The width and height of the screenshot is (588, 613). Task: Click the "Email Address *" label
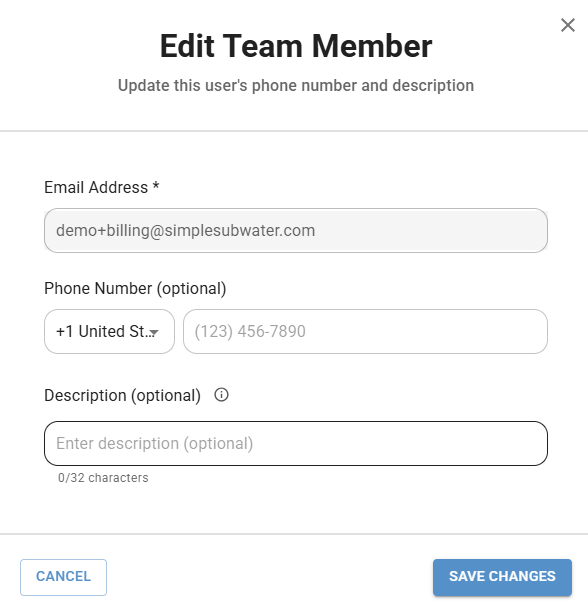[x=102, y=187]
